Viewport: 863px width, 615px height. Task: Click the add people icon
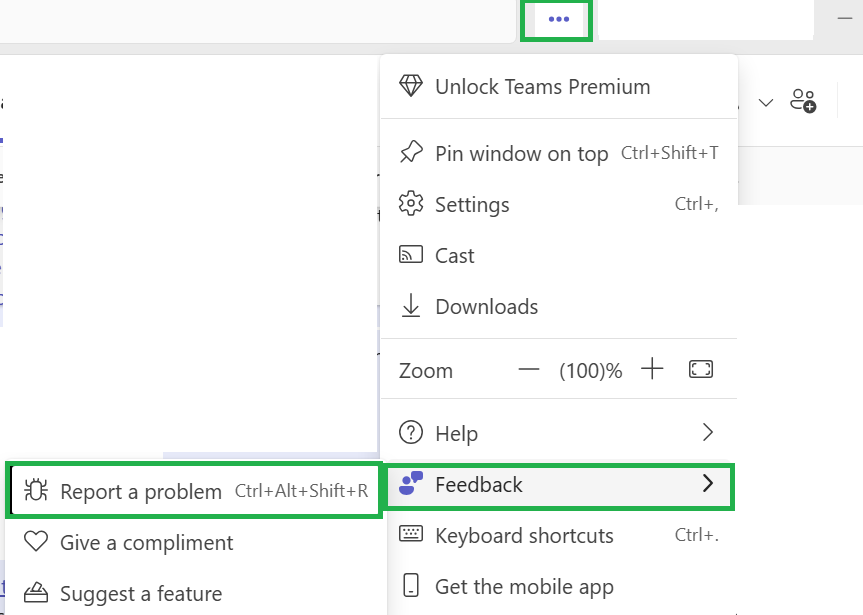pyautogui.click(x=803, y=101)
